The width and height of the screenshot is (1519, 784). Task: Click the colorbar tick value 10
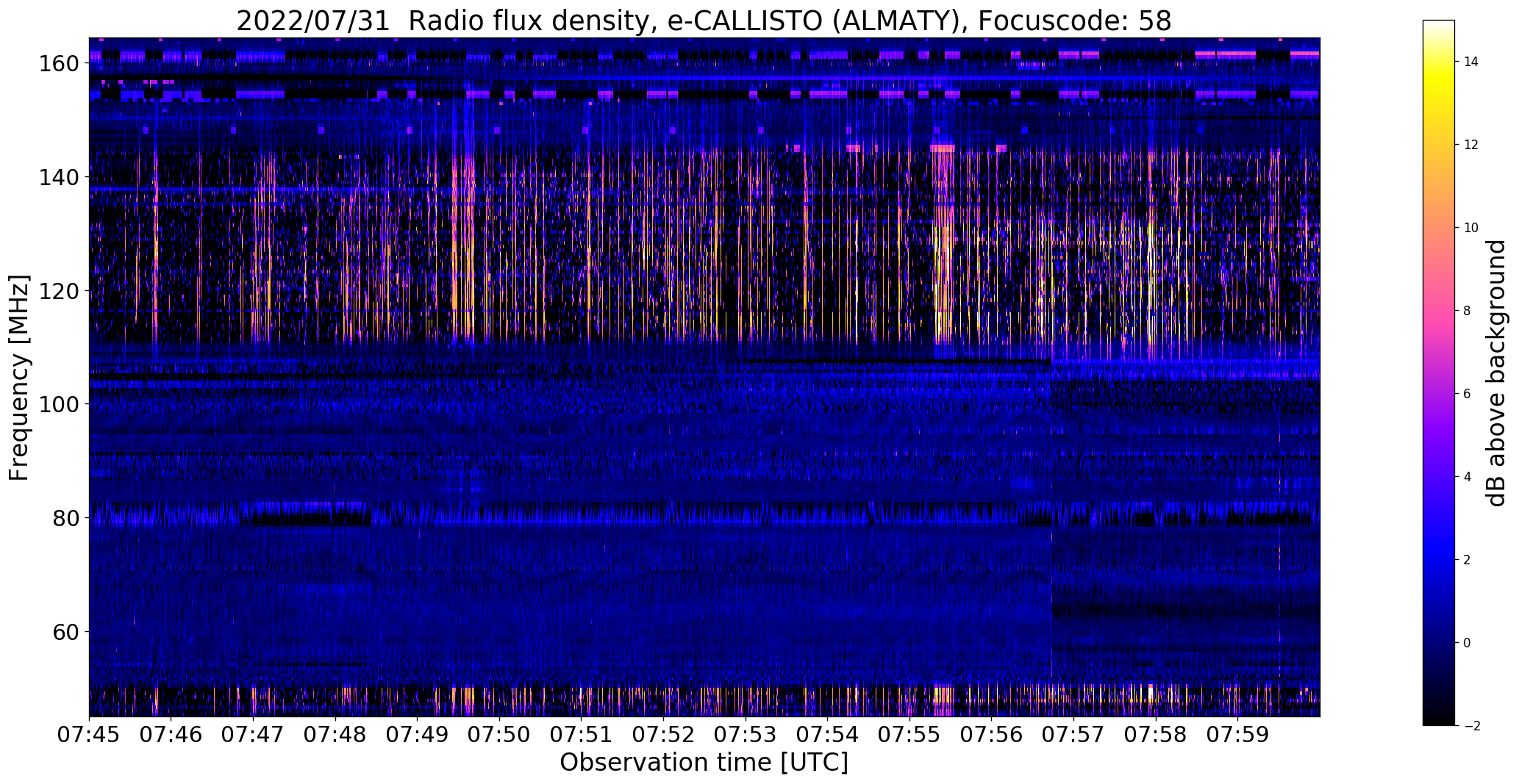click(x=1471, y=228)
